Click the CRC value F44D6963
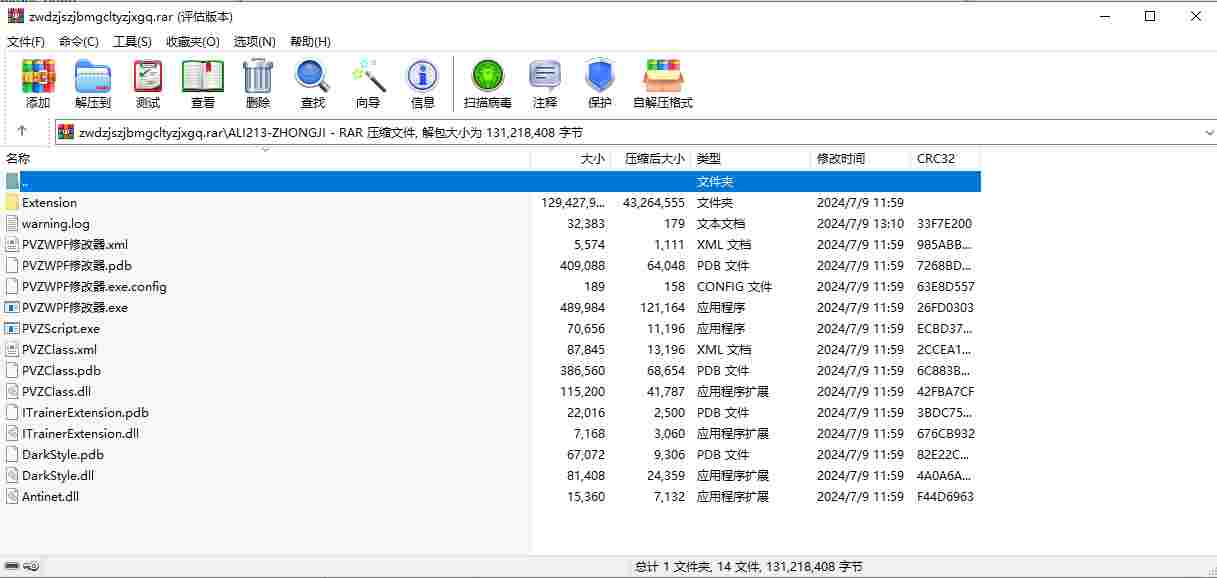 (x=945, y=496)
